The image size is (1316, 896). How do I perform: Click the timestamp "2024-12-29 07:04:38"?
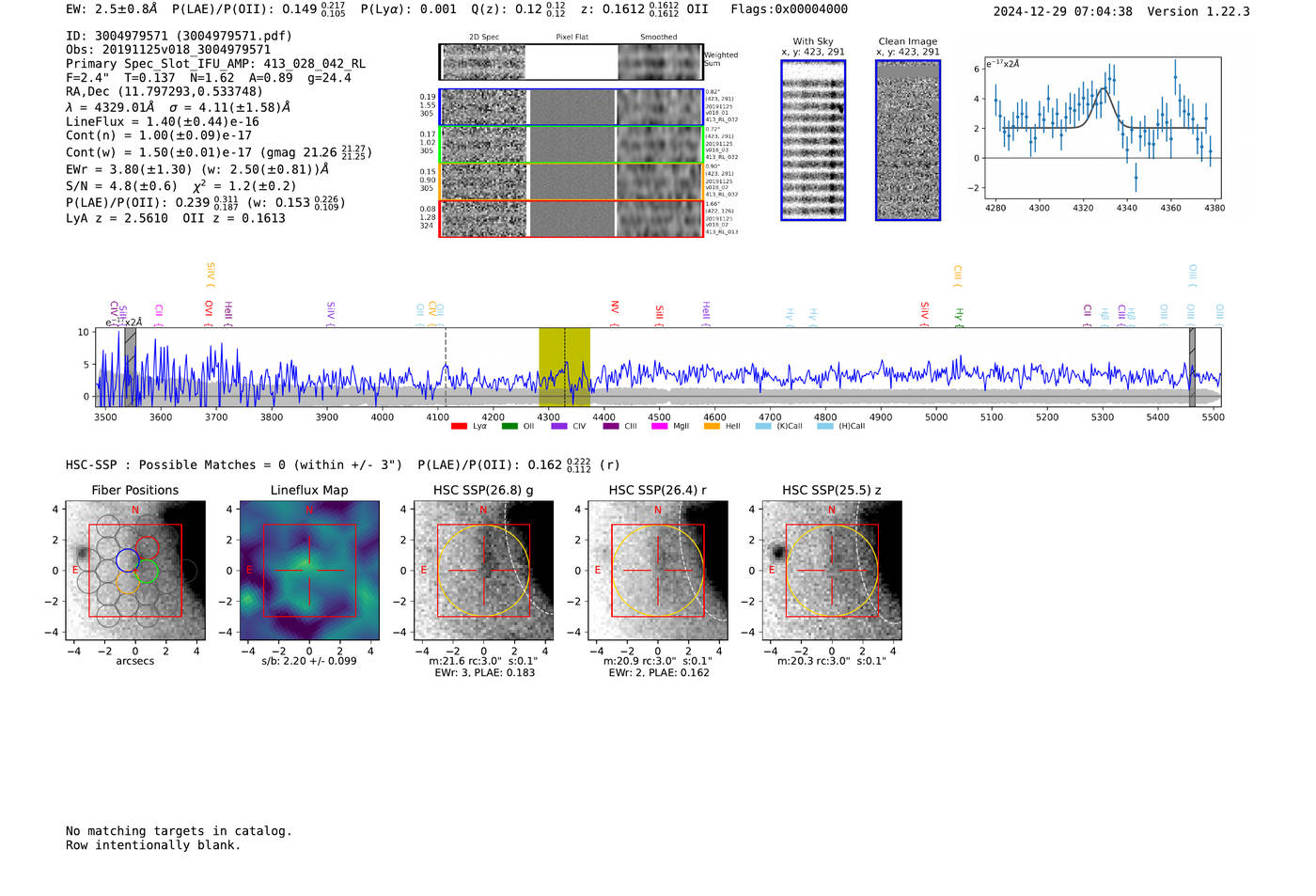click(1063, 12)
